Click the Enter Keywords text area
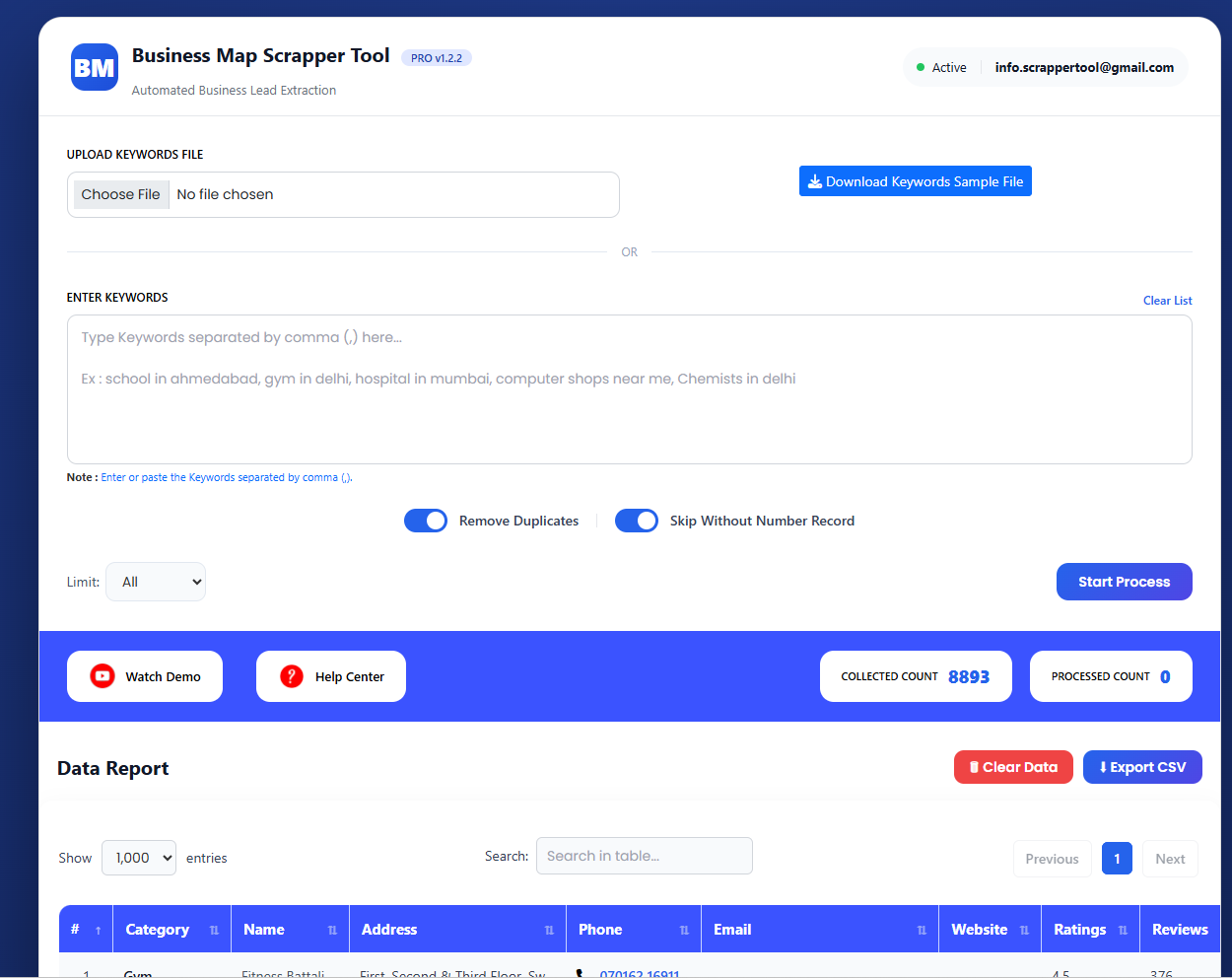Viewport: 1232px width, 978px height. coord(630,389)
